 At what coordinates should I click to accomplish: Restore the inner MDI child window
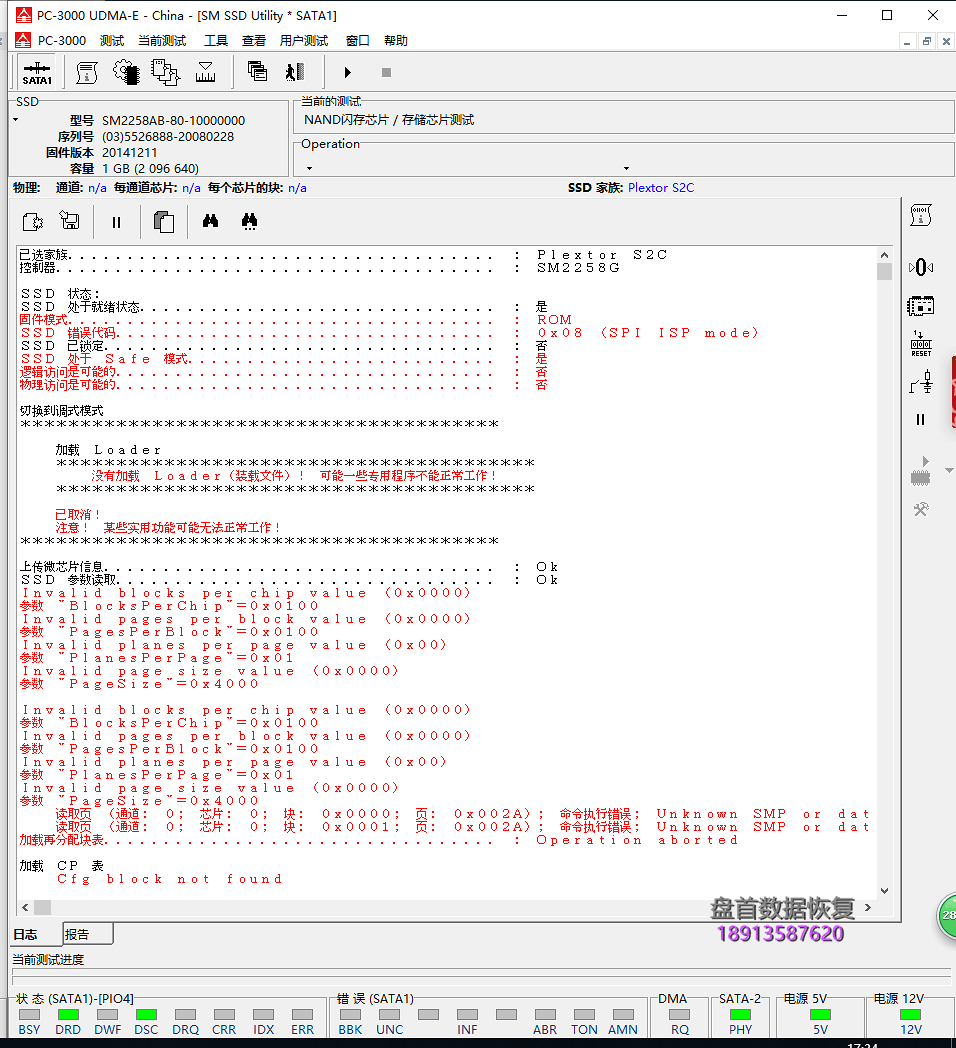pos(927,41)
